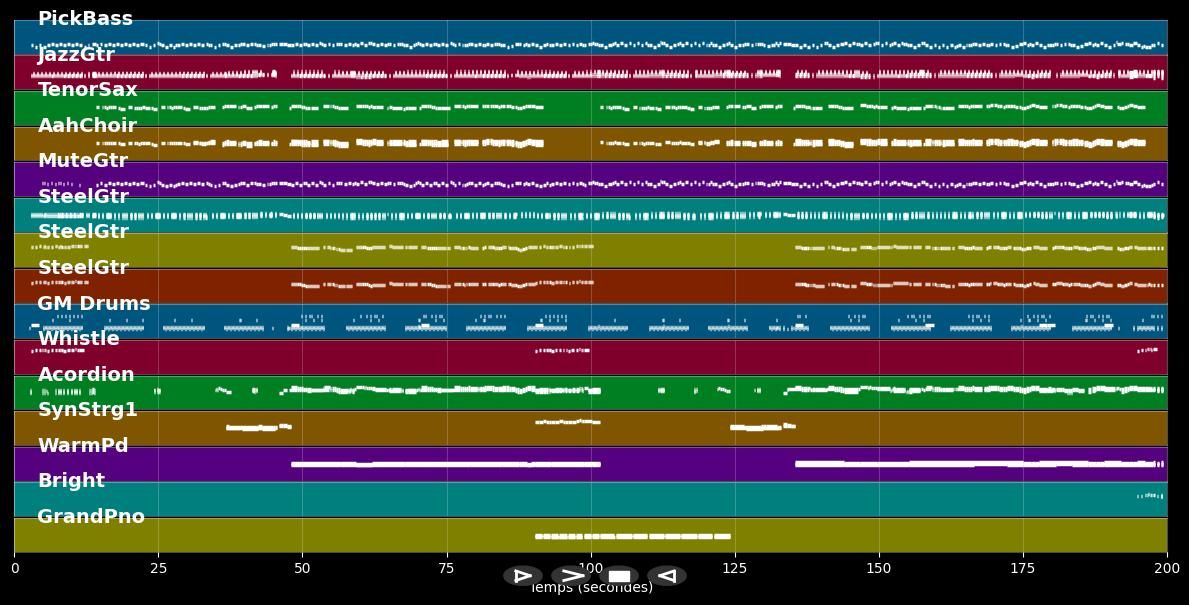The image size is (1189, 605).
Task: Select the GM Drums track label
Action: 94,304
